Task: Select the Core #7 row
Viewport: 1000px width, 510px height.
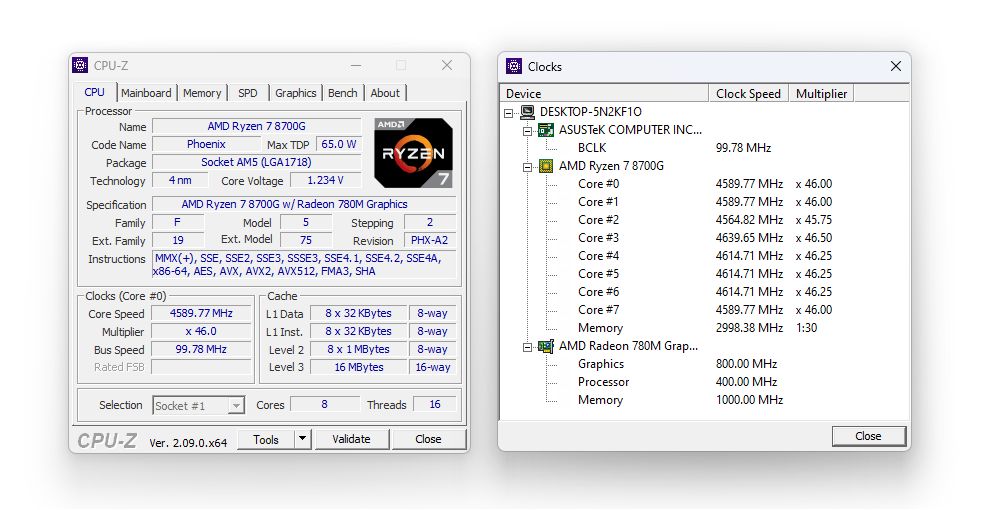Action: (704, 310)
